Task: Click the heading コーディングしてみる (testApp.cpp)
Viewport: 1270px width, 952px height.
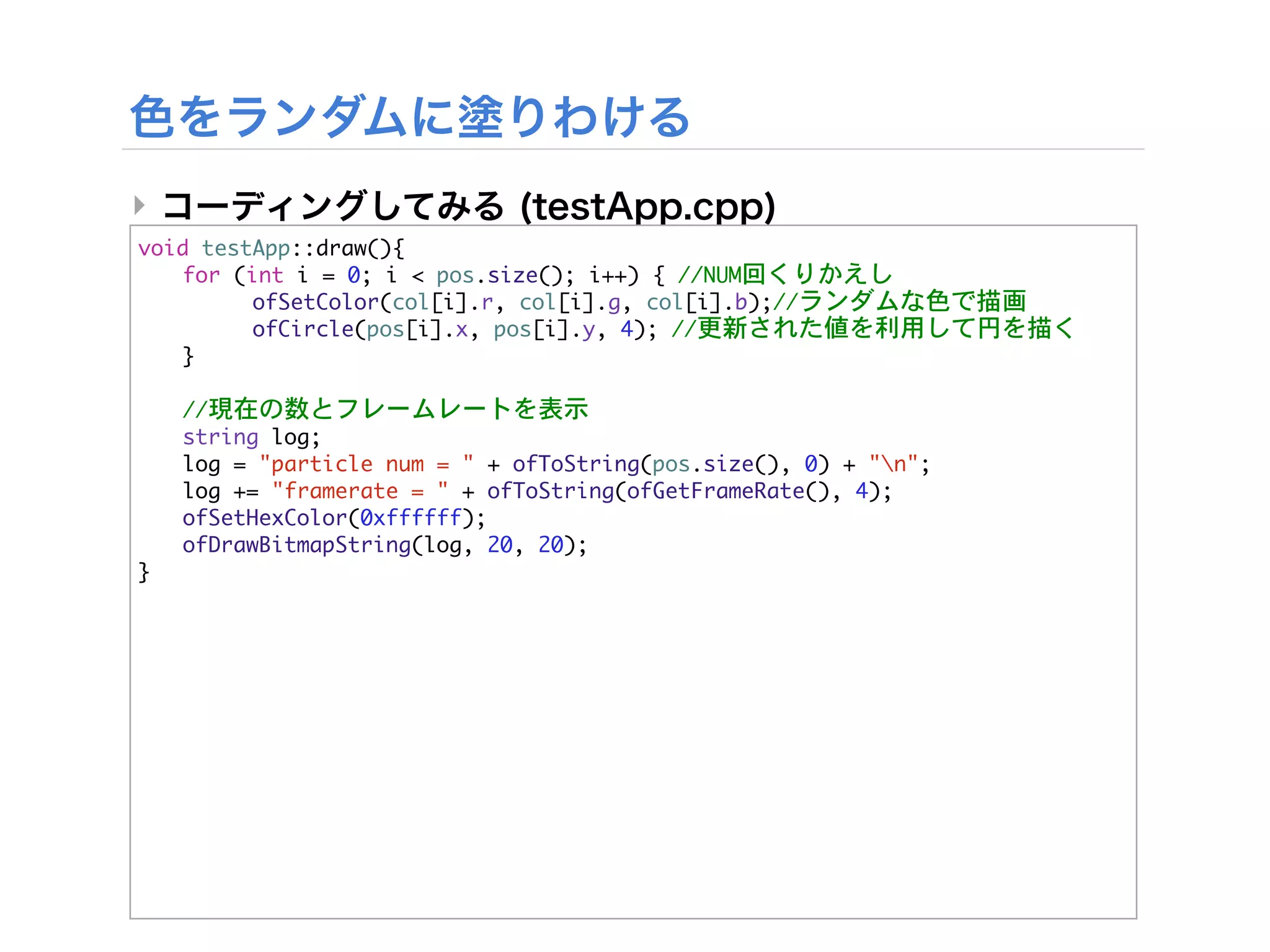Action: [x=469, y=206]
